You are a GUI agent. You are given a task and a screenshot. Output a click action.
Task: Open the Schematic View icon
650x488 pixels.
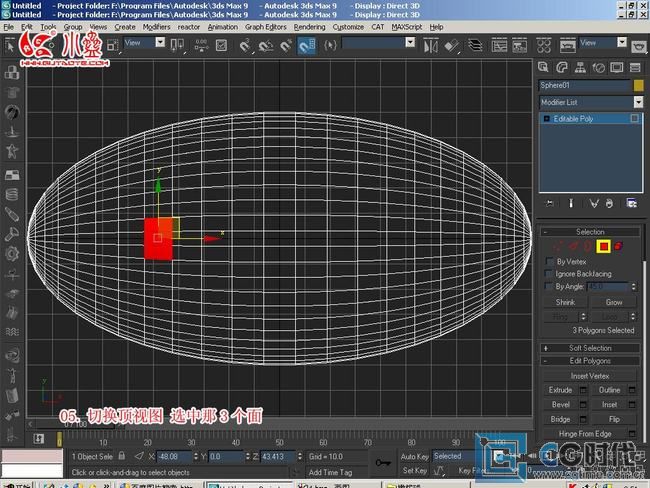click(519, 45)
